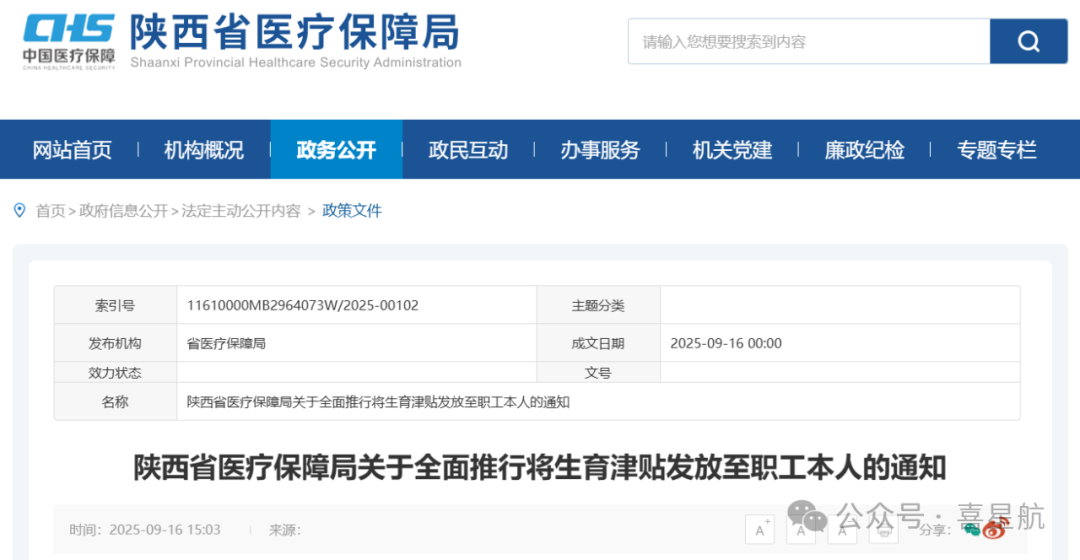The width and height of the screenshot is (1080, 560).
Task: Click the 成文日期 label cell
Action: 598,343
